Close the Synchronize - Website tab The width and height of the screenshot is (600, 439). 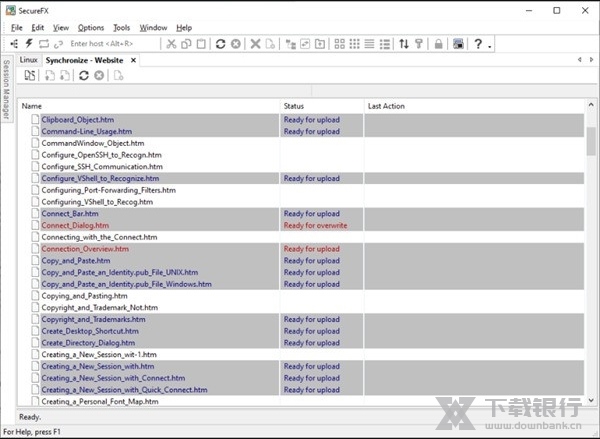134,60
